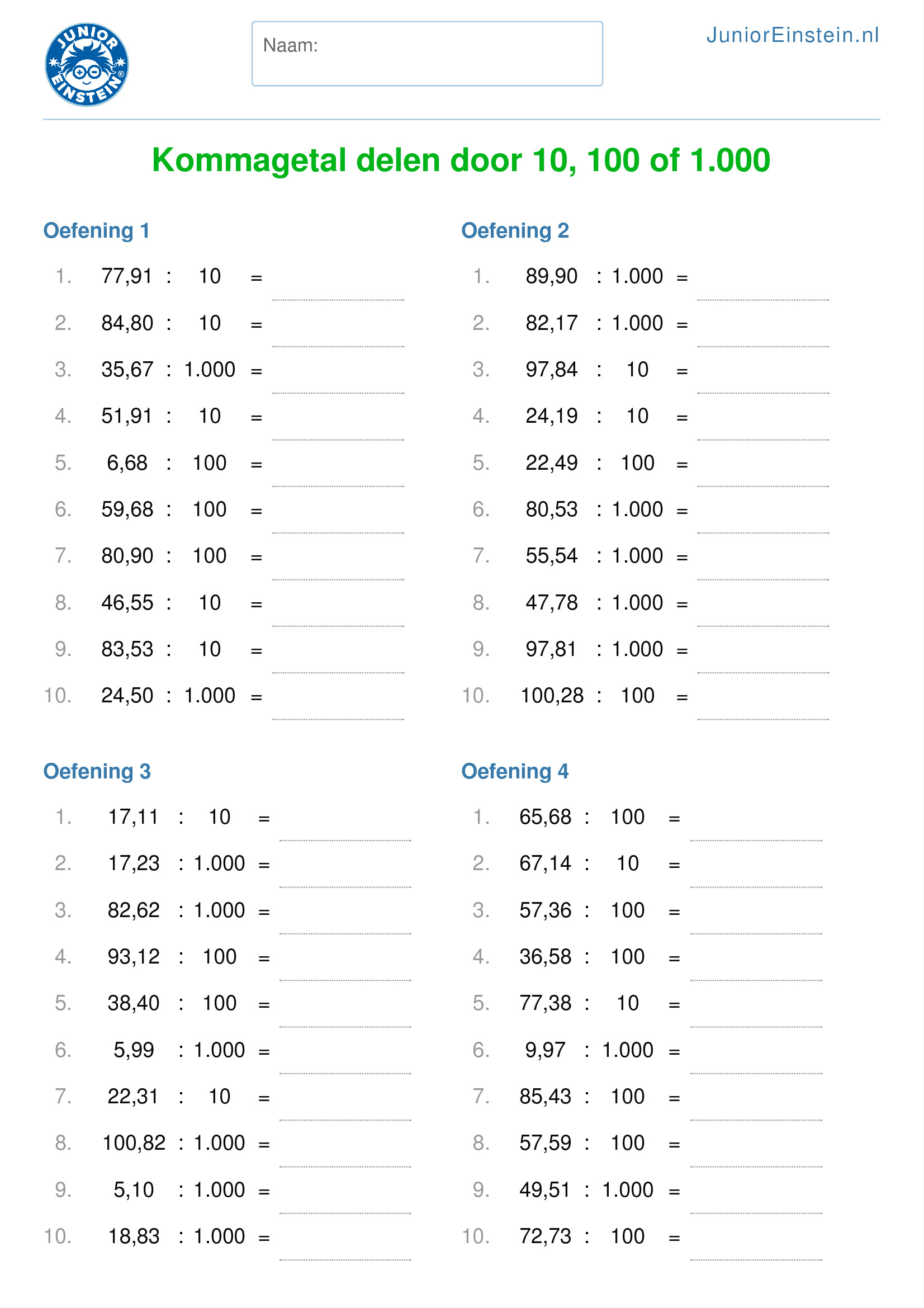The height and width of the screenshot is (1308, 924).
Task: Click the Junior Einstein logo
Action: pos(87,64)
